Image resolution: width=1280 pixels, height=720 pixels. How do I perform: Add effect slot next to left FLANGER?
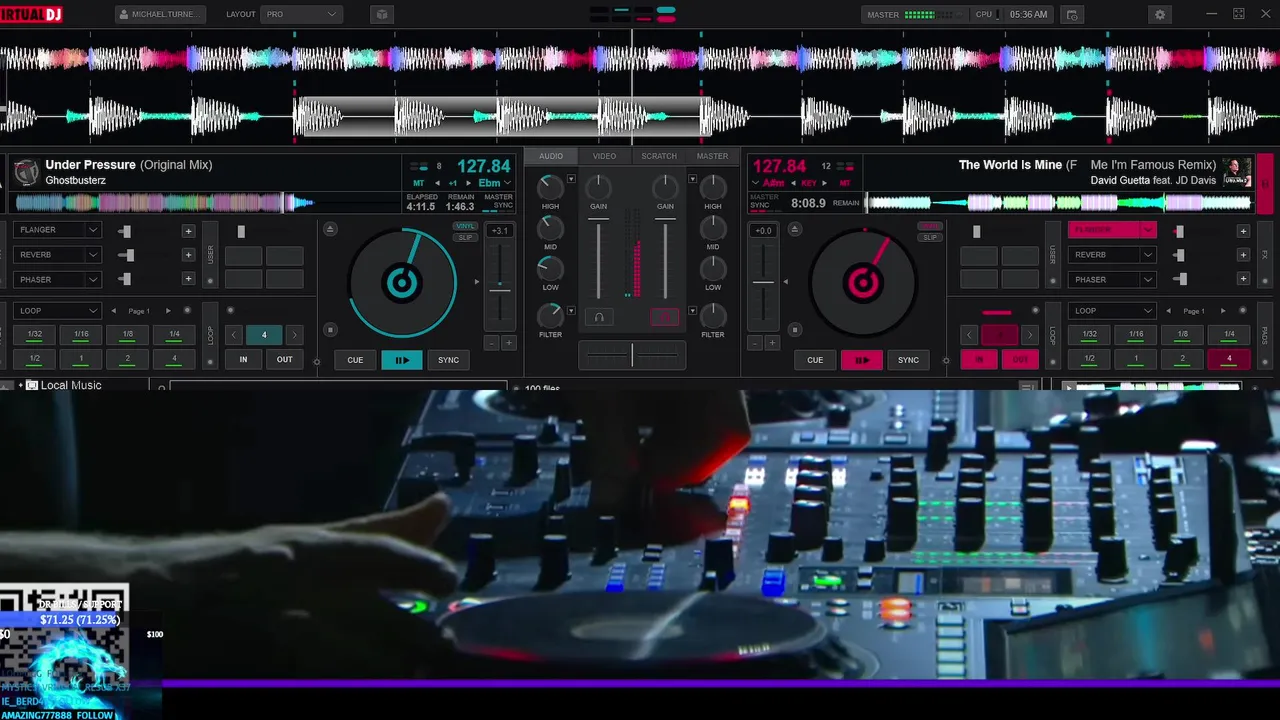tap(188, 231)
